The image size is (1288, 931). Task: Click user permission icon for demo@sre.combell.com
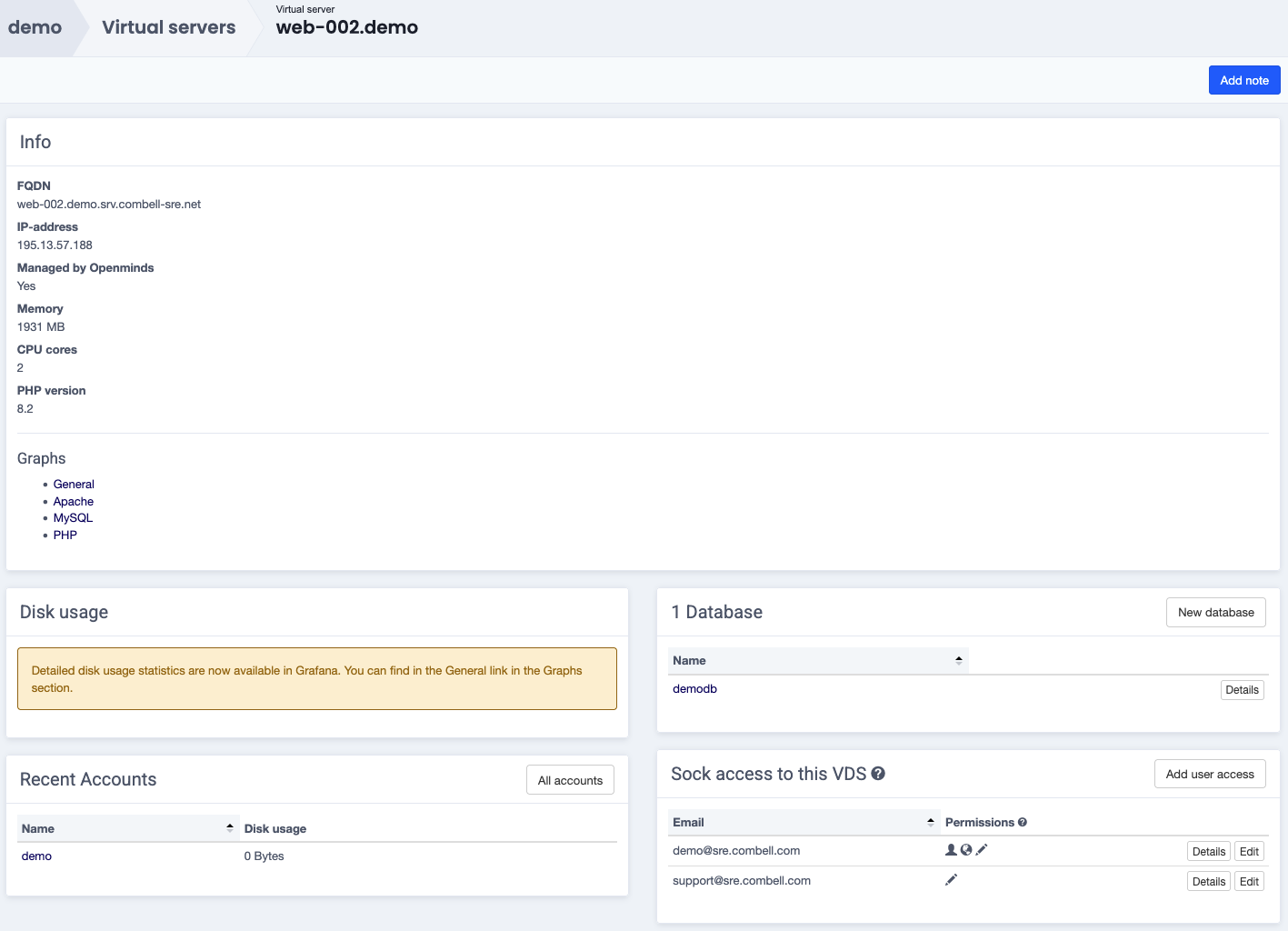tap(951, 850)
